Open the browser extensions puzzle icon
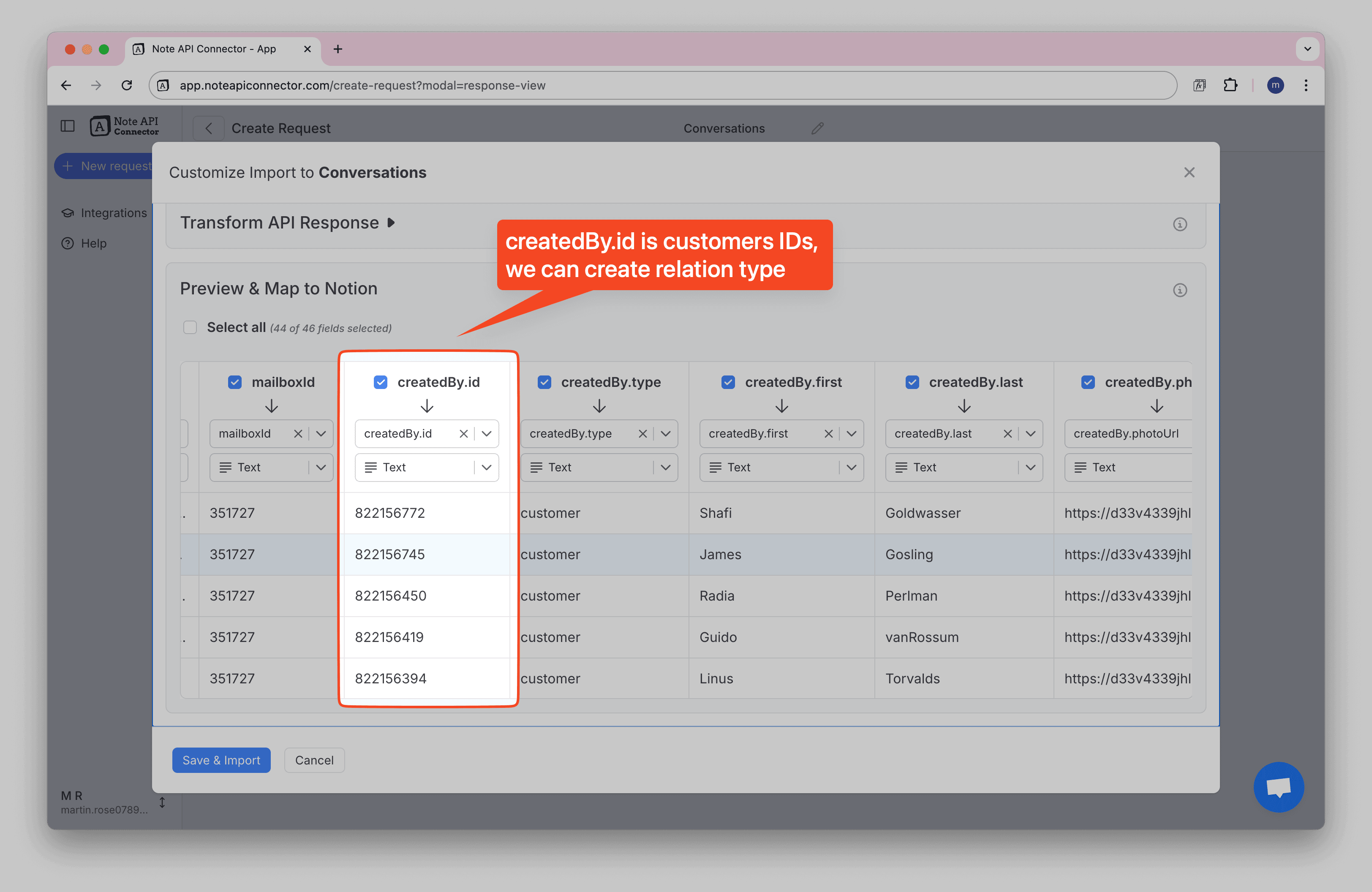The width and height of the screenshot is (1372, 892). (1230, 85)
